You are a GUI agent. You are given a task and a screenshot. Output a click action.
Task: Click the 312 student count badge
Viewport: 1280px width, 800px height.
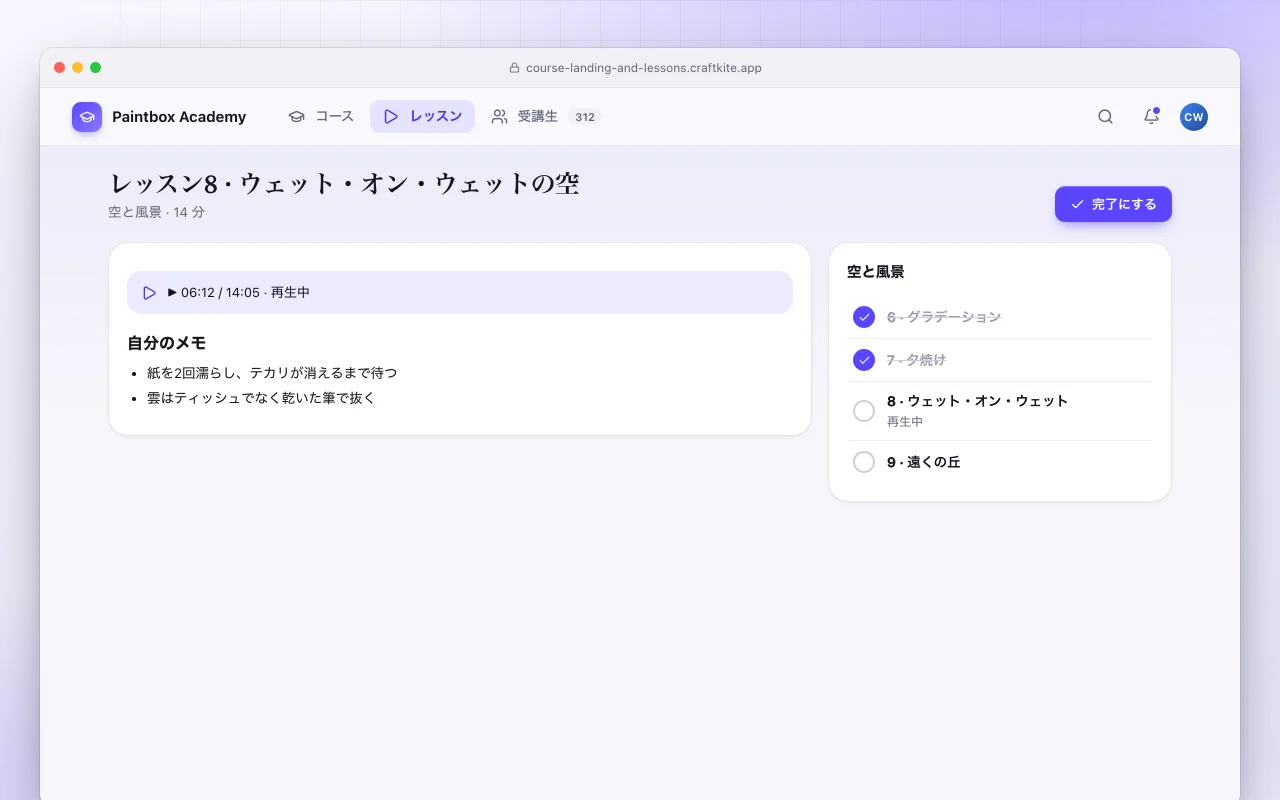(x=585, y=117)
